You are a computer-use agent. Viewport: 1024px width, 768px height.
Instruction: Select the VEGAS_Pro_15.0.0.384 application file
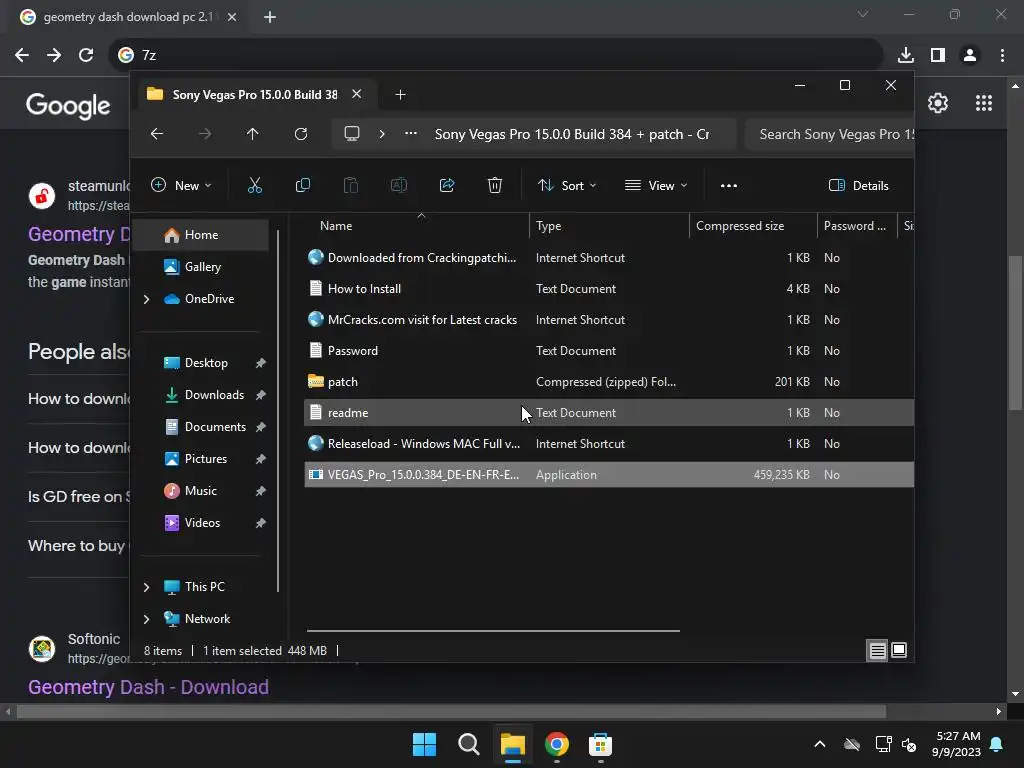pyautogui.click(x=609, y=475)
